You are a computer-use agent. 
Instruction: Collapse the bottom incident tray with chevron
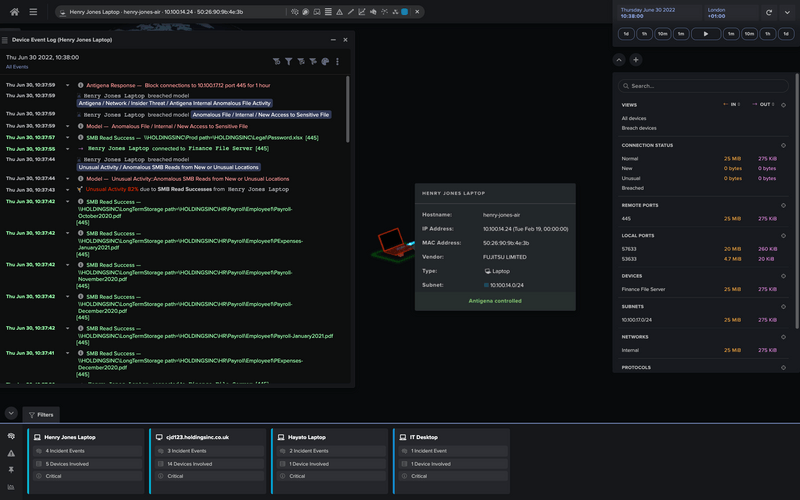[x=11, y=413]
